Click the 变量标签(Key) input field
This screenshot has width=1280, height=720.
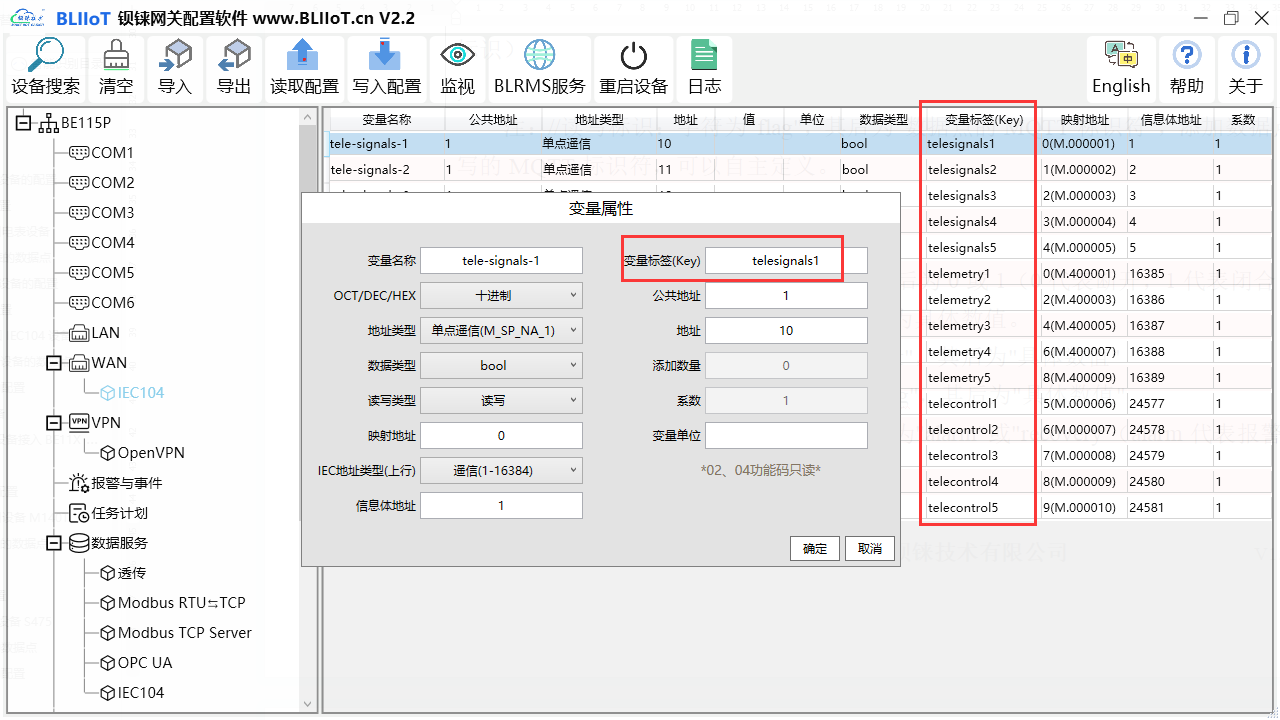(786, 261)
